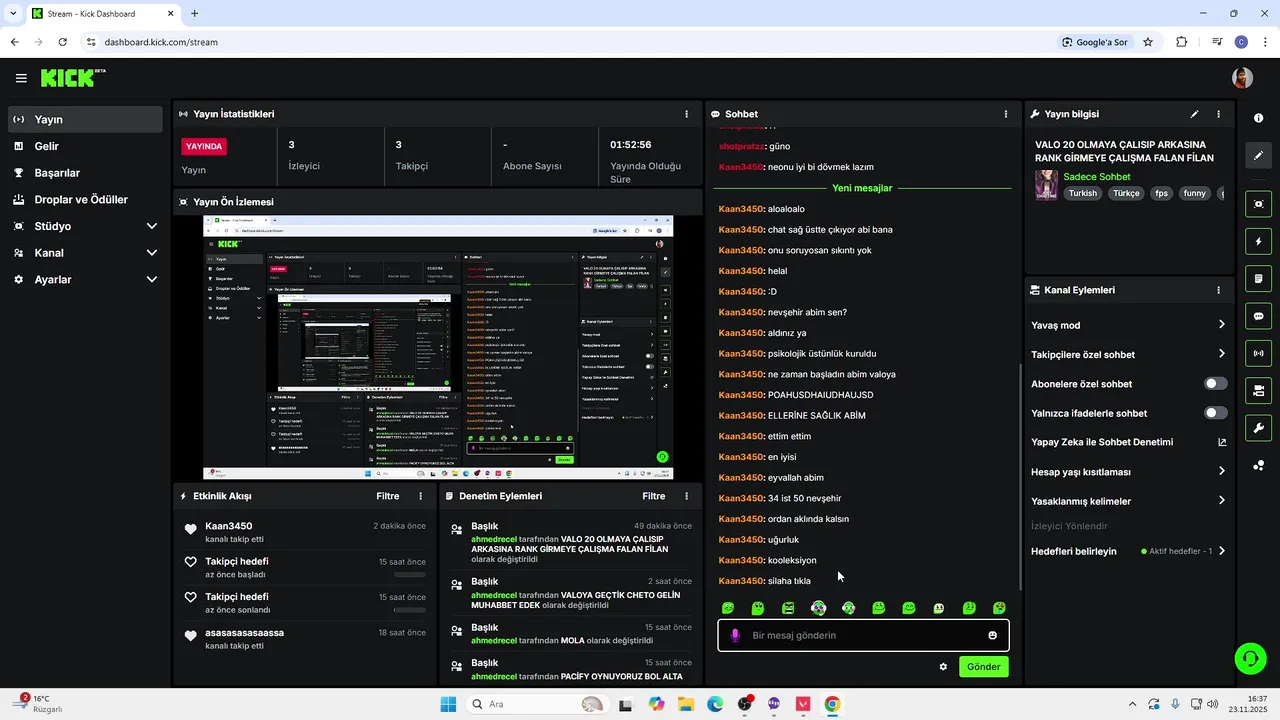Screen dimensions: 1280x720
Task: Click Yeni mesajlar divider label in chat
Action: point(862,188)
